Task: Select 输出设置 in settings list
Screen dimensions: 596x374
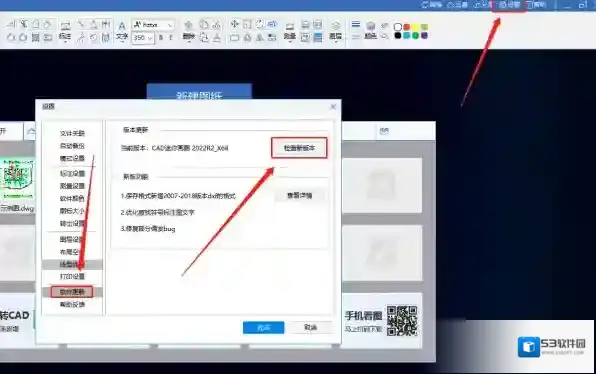Action: click(72, 223)
